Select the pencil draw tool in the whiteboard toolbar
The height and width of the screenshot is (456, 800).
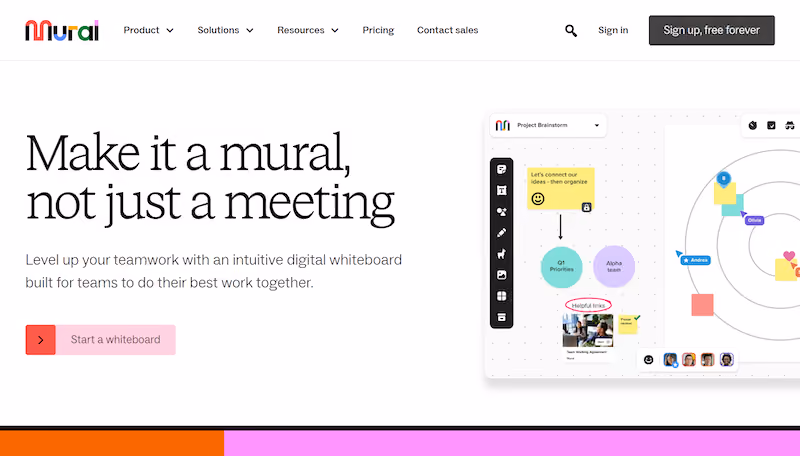pos(502,233)
